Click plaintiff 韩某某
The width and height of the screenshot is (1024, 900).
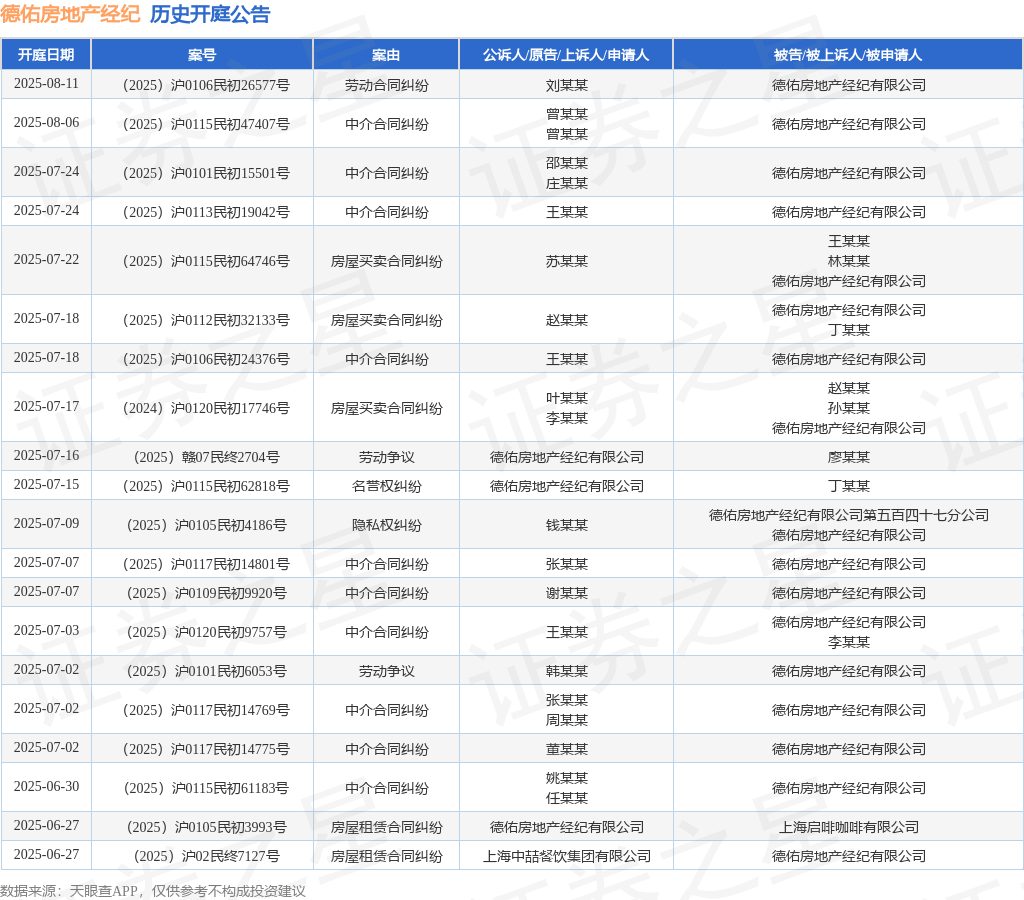[x=567, y=671]
